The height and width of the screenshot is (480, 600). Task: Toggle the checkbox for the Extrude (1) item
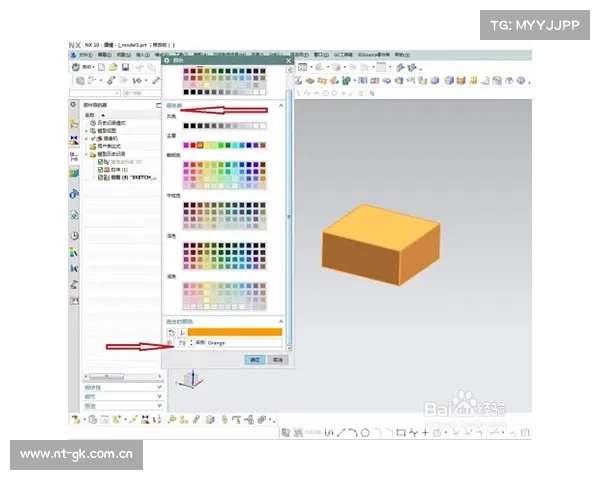coord(100,169)
